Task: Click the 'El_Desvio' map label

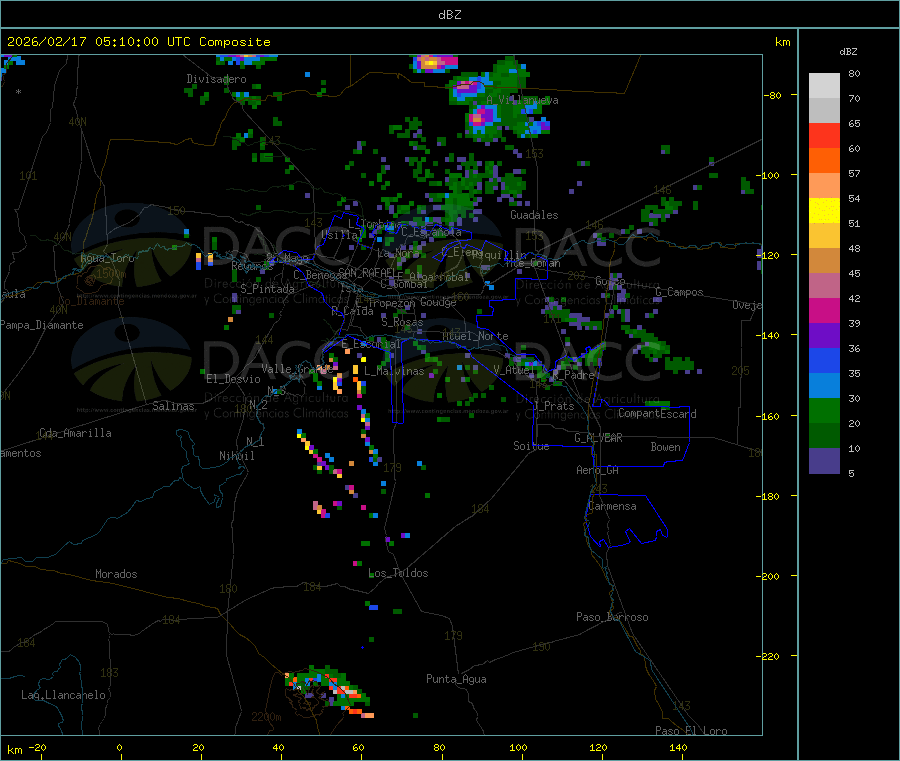Action: tap(234, 379)
